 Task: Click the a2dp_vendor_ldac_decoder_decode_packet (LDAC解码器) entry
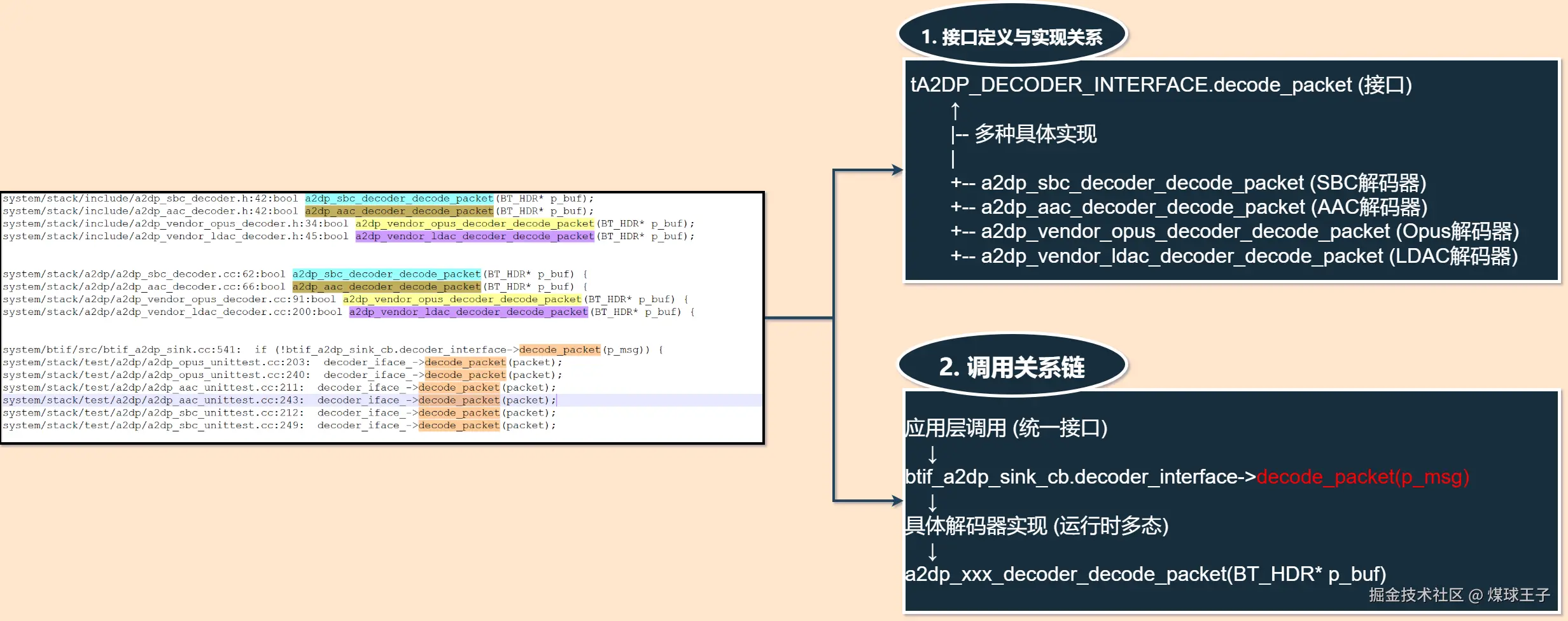click(1249, 256)
